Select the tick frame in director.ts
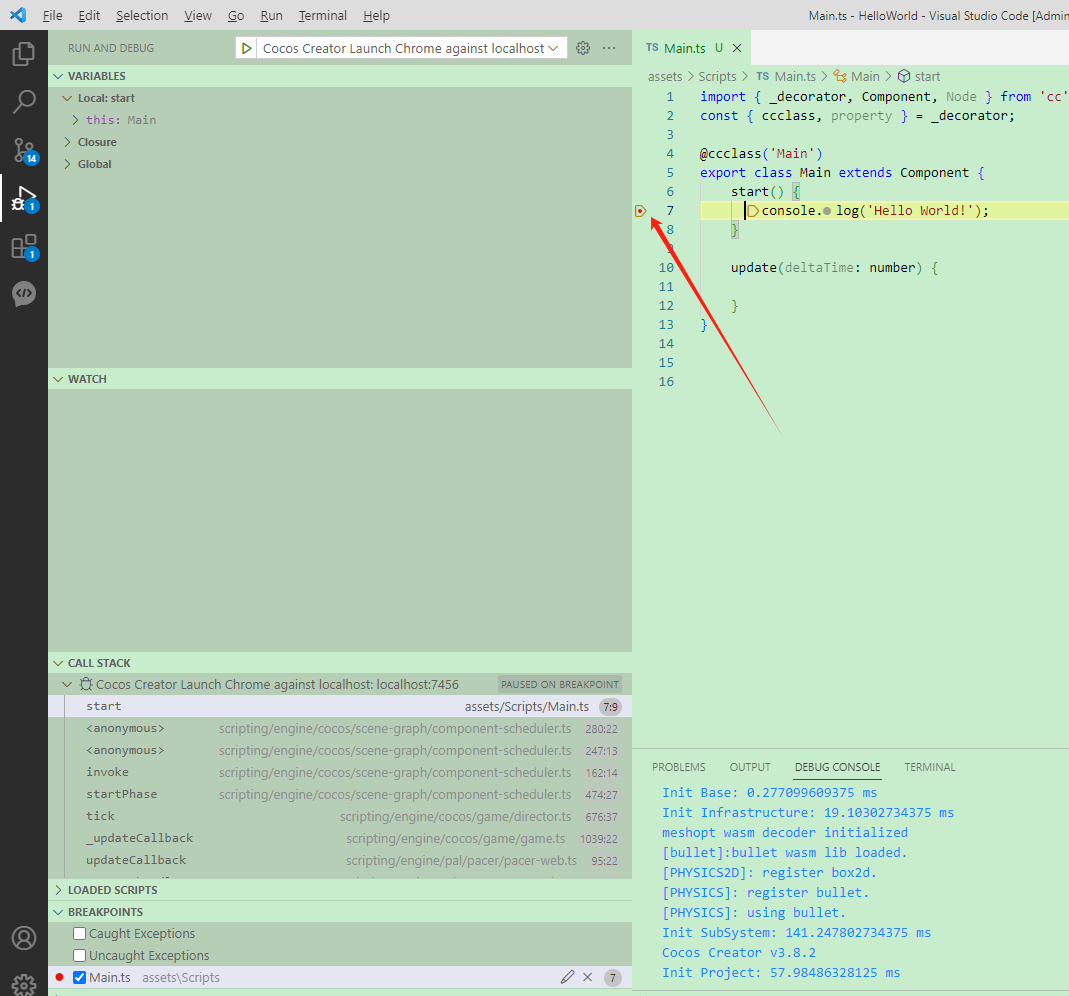This screenshot has width=1069, height=996. pos(340,816)
